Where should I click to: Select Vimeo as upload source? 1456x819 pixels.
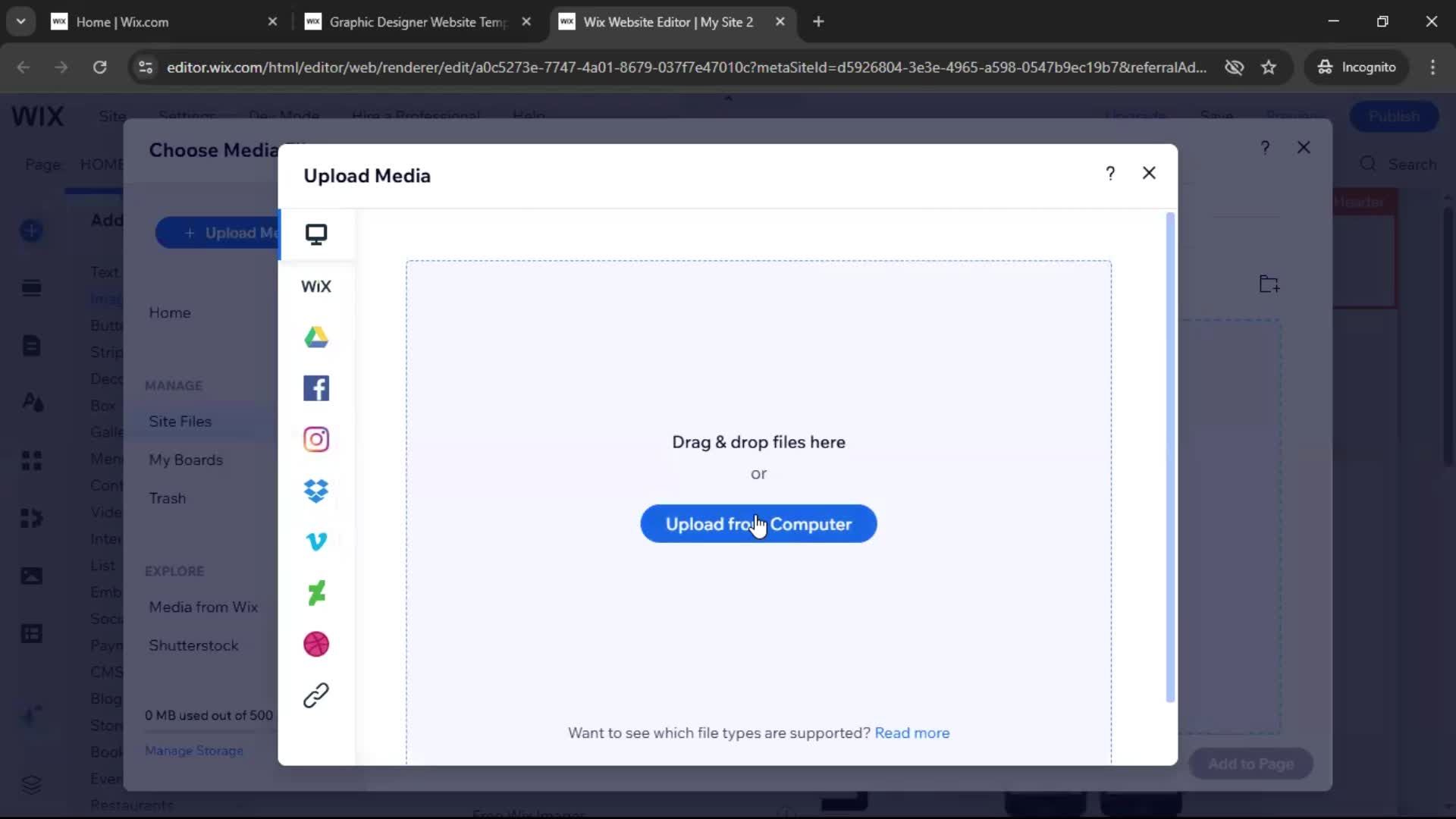pyautogui.click(x=316, y=541)
